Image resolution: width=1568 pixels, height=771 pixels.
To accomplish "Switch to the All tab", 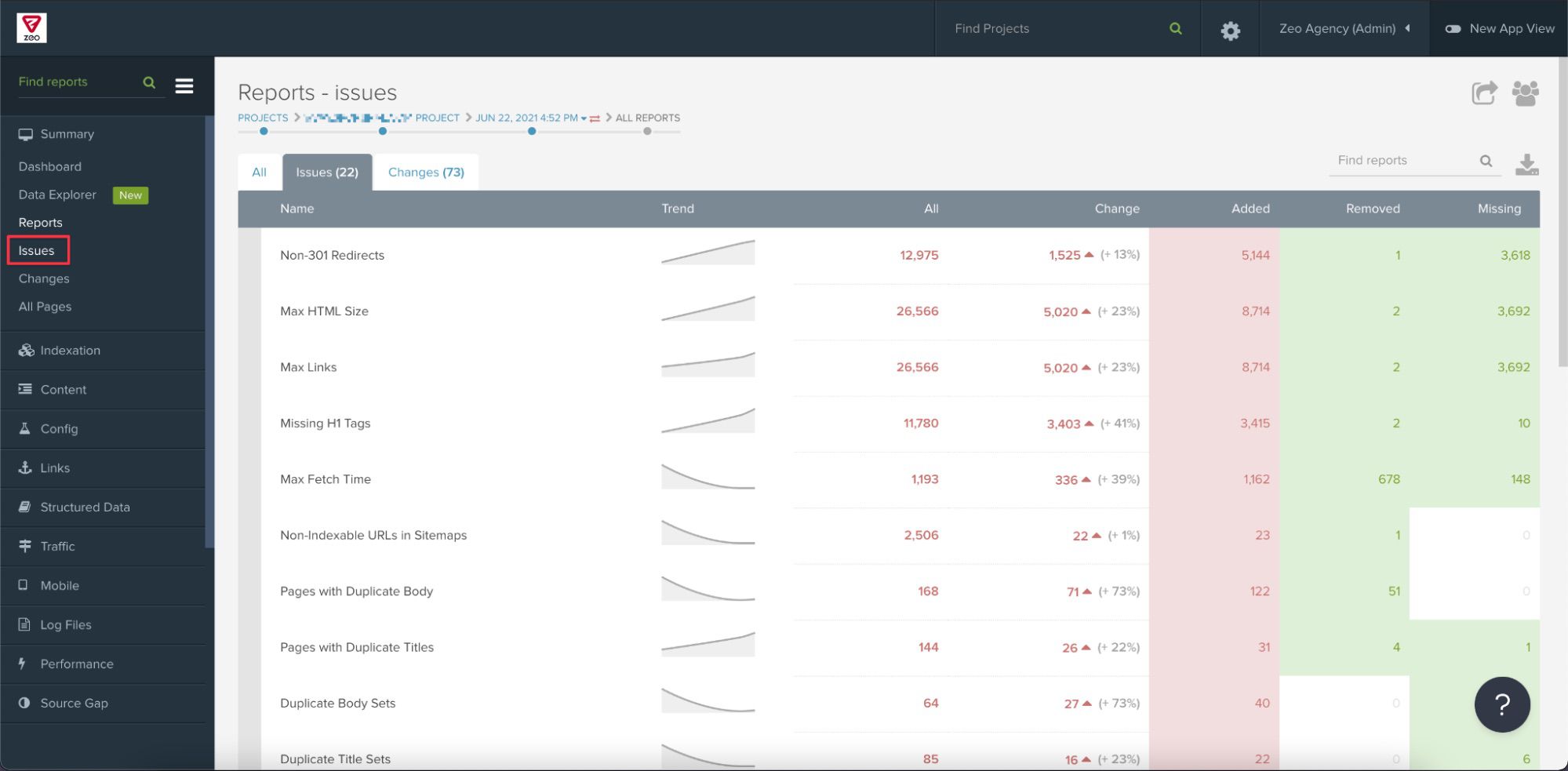I will [260, 173].
